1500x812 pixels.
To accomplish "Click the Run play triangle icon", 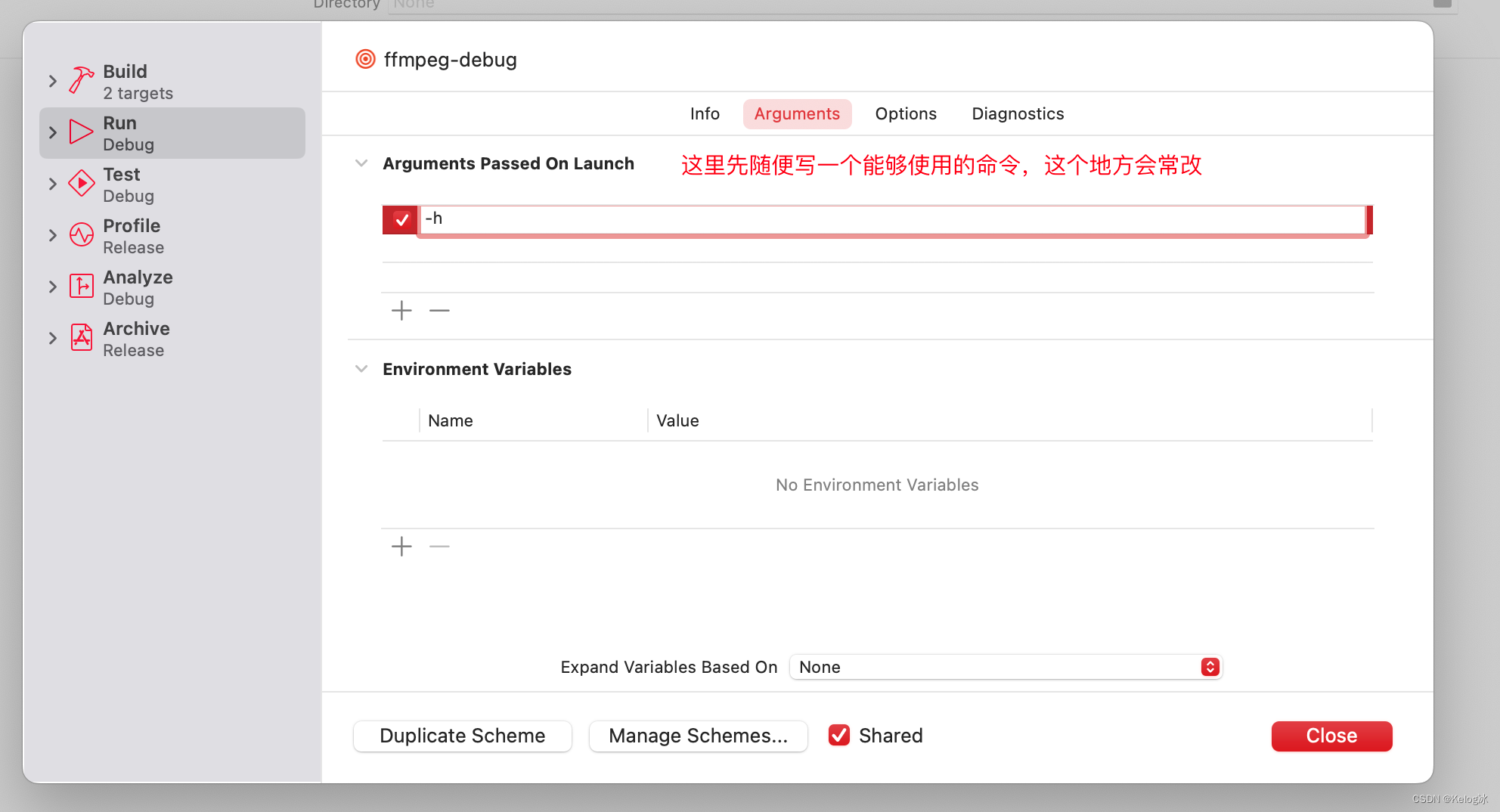I will coord(81,132).
